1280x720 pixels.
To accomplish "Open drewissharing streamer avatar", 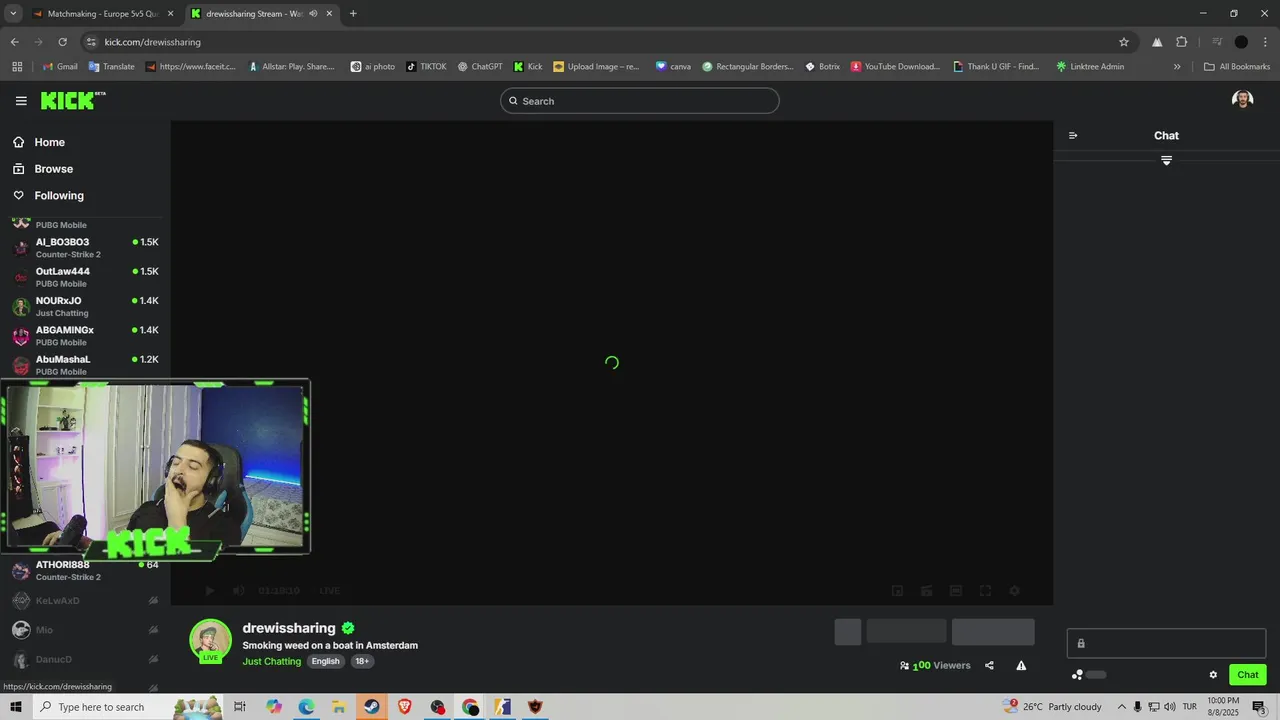I will coord(210,641).
